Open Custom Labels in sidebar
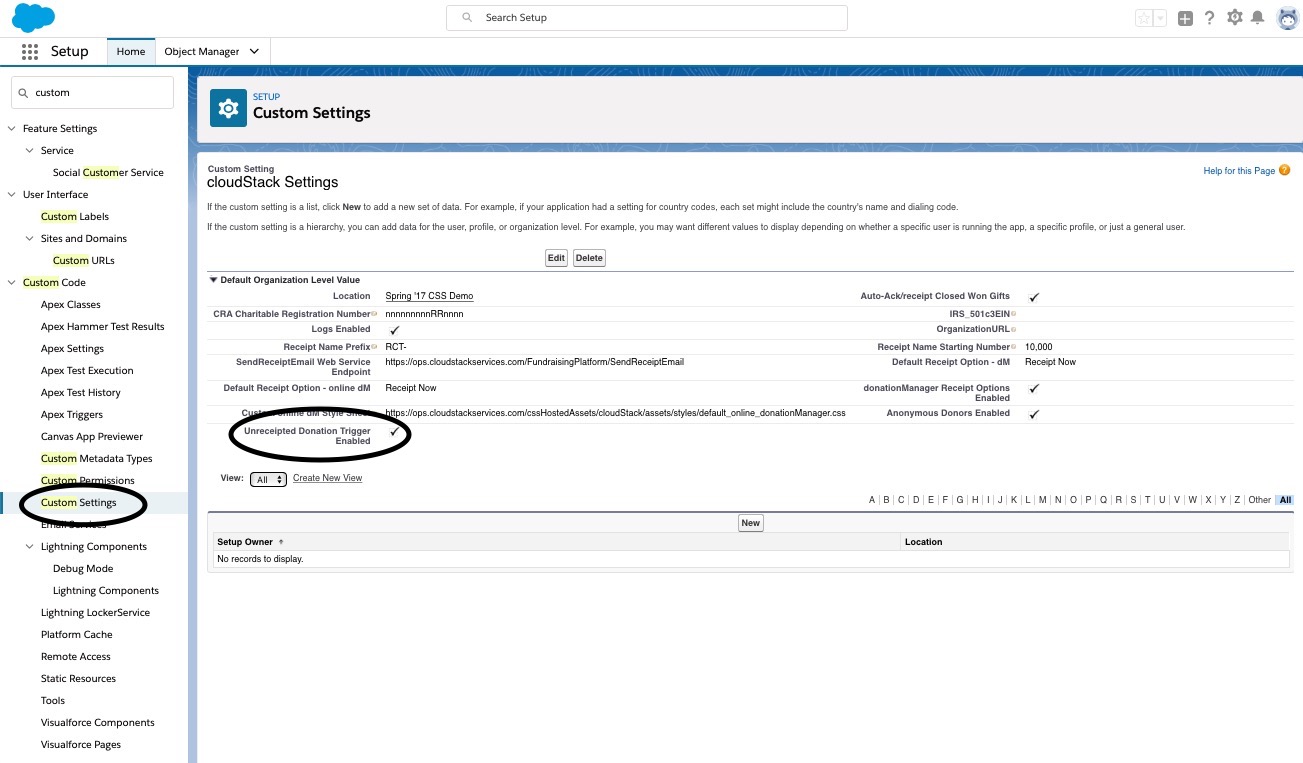Screen dimensions: 1303x763 point(75,216)
